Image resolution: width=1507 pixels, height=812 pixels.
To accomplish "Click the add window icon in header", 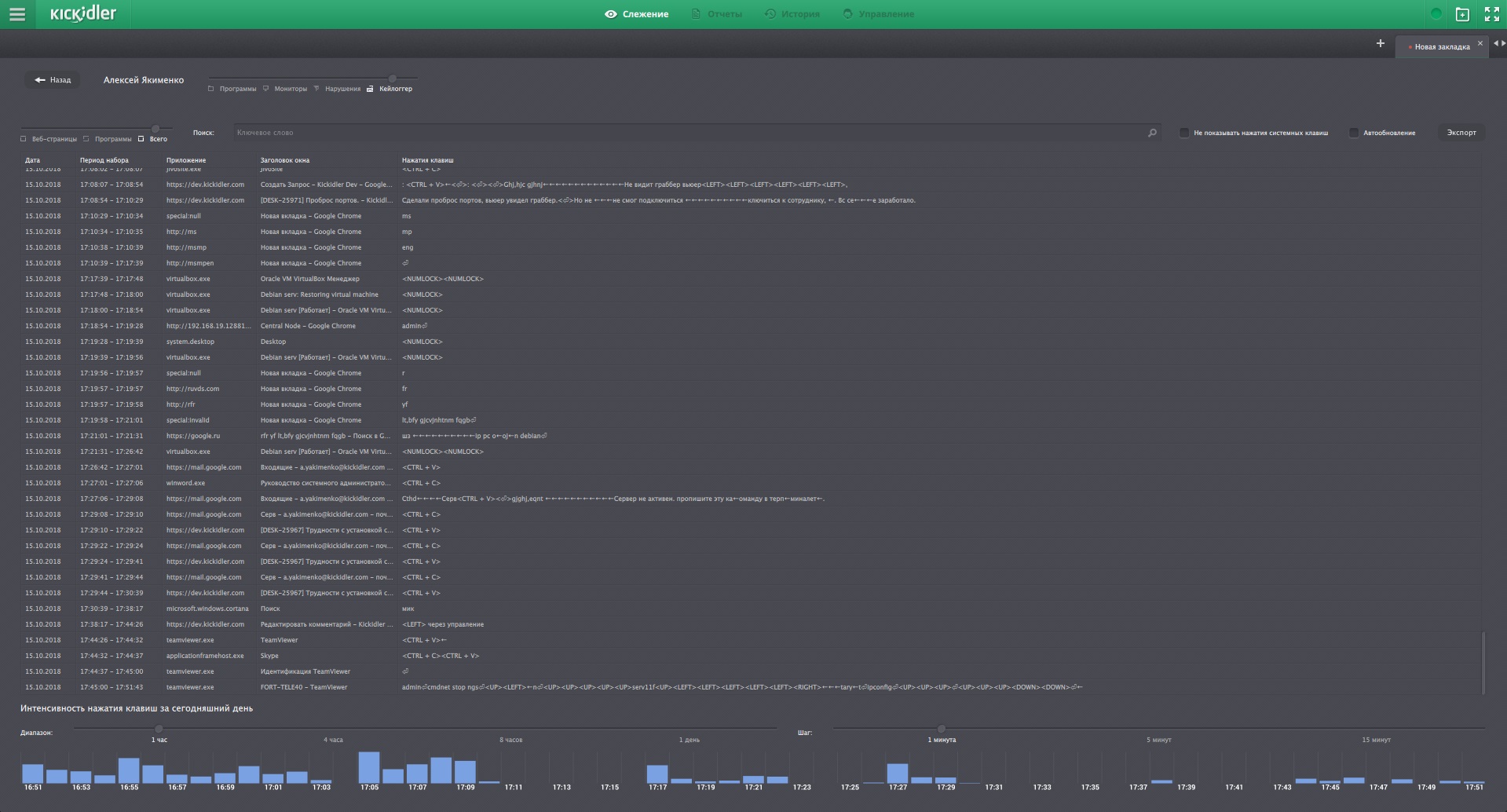I will click(1462, 14).
